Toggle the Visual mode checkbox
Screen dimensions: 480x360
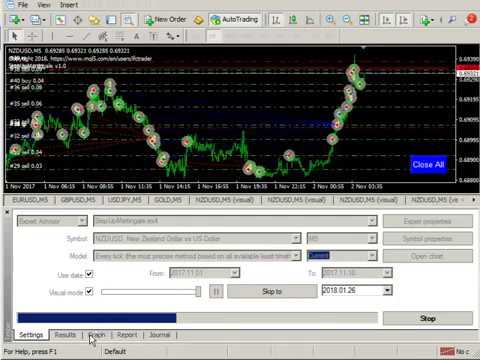coord(89,292)
